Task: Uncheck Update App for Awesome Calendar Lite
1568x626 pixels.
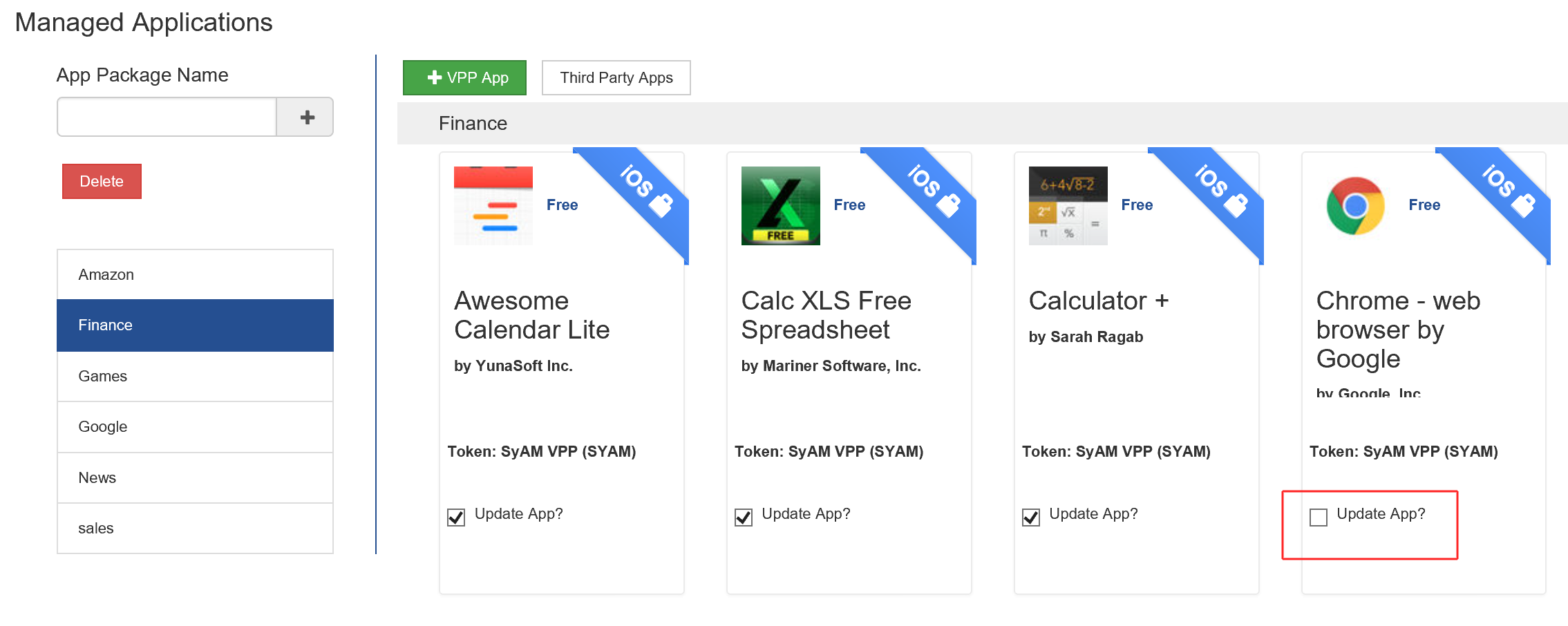Action: tap(456, 517)
